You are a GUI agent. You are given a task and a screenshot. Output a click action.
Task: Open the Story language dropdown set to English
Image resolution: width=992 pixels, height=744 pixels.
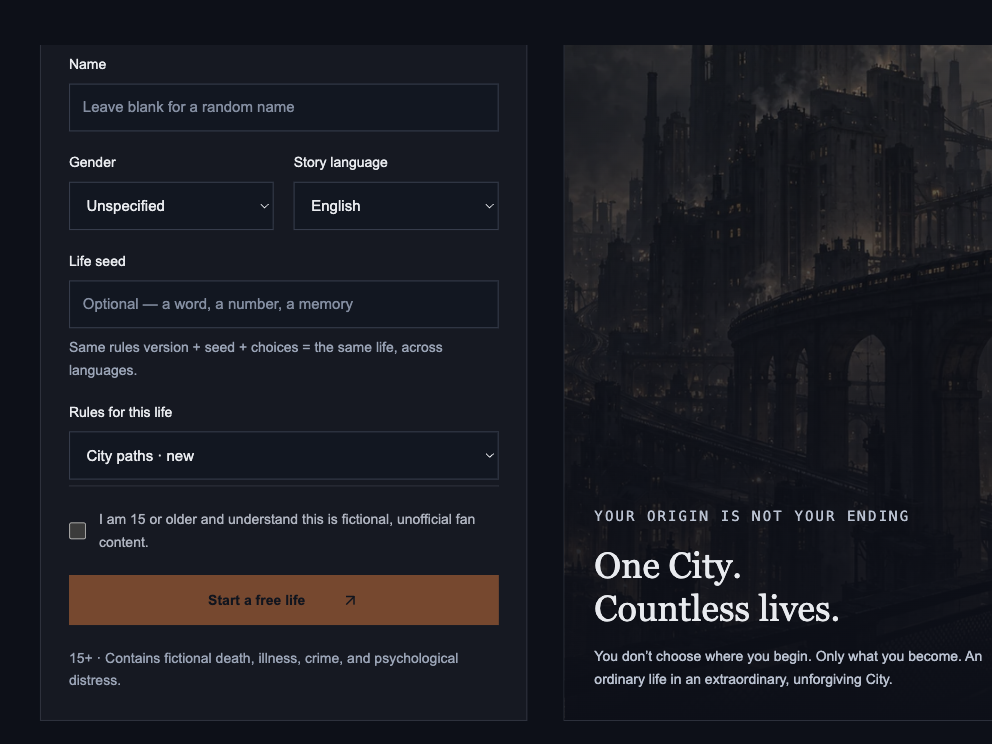[x=396, y=206]
